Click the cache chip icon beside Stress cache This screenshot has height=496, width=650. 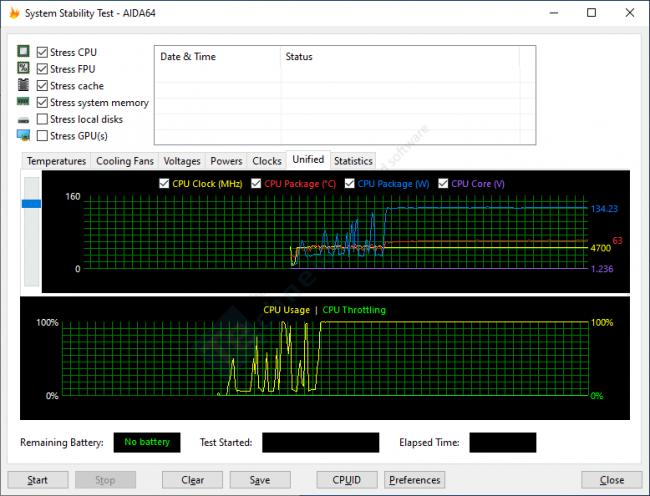(x=23, y=85)
